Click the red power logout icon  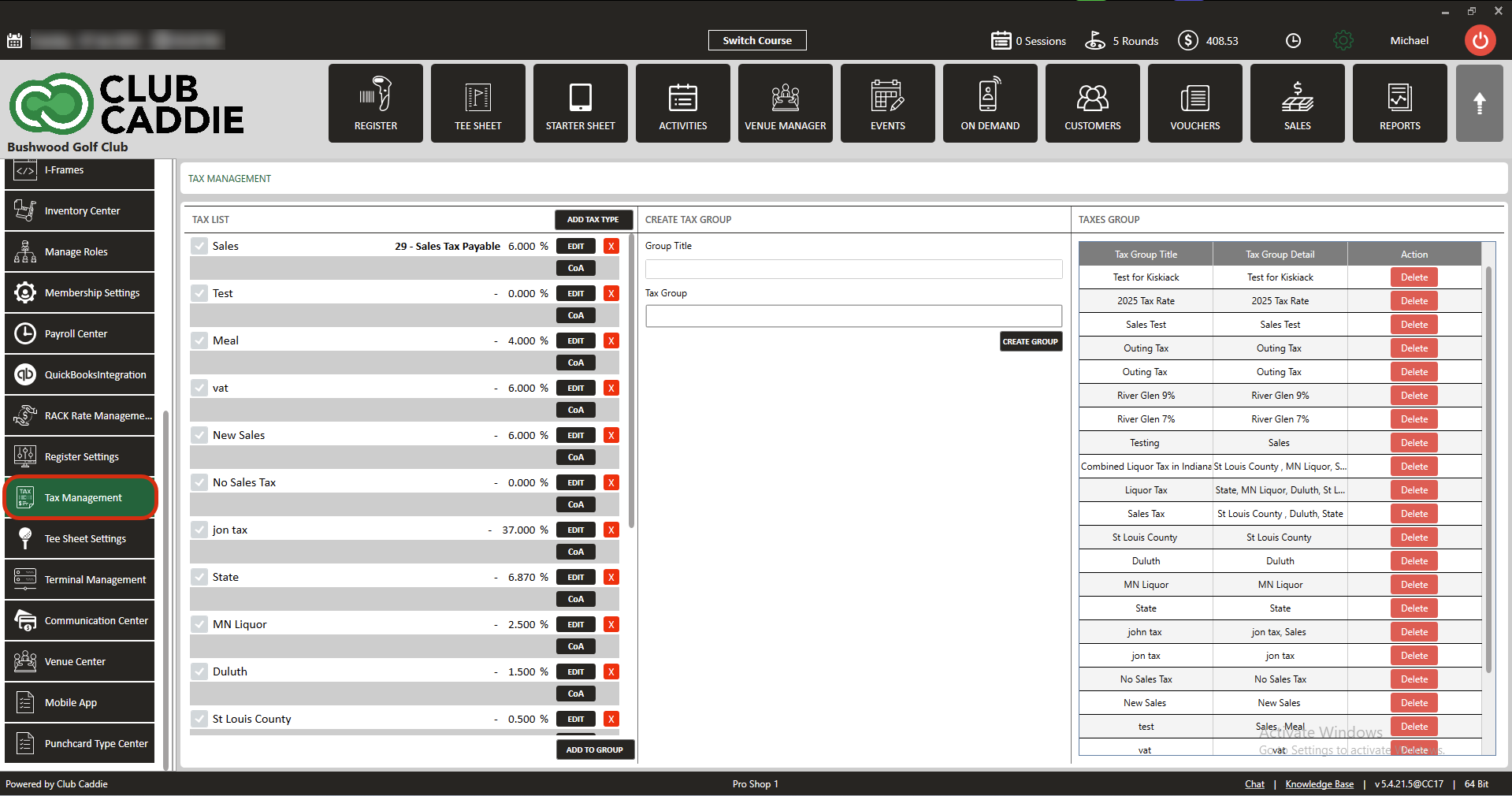tap(1480, 40)
